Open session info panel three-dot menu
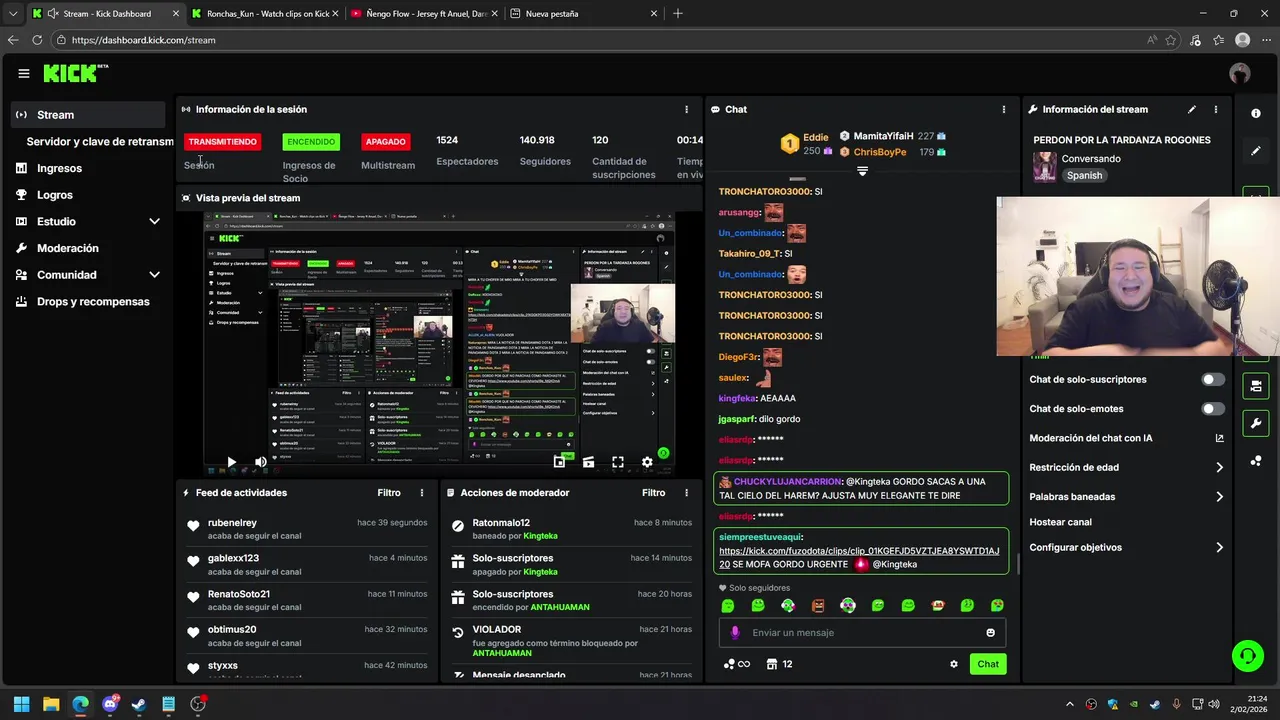 click(686, 109)
